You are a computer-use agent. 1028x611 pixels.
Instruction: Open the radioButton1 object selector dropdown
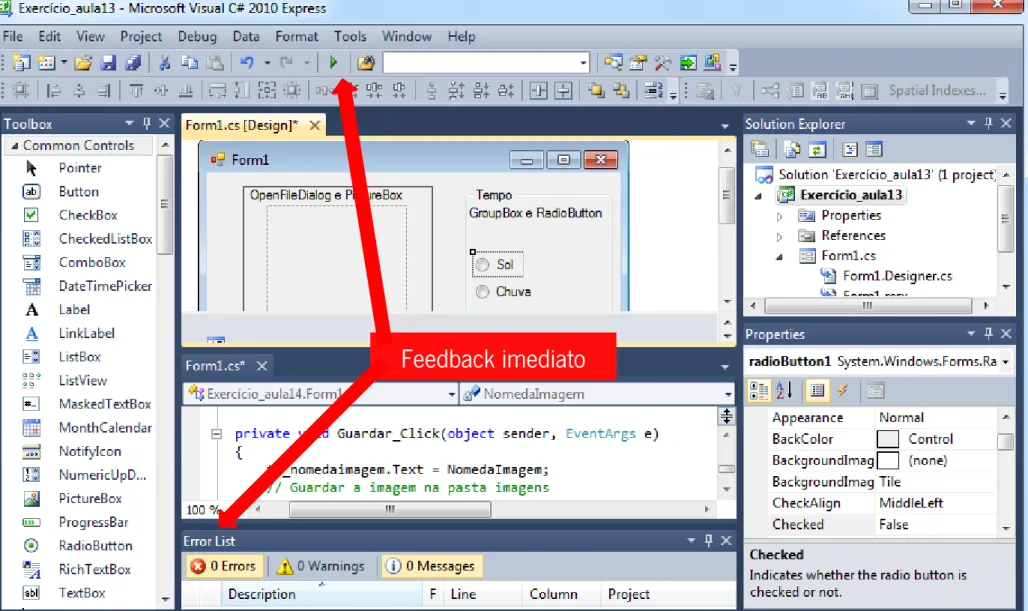1005,362
